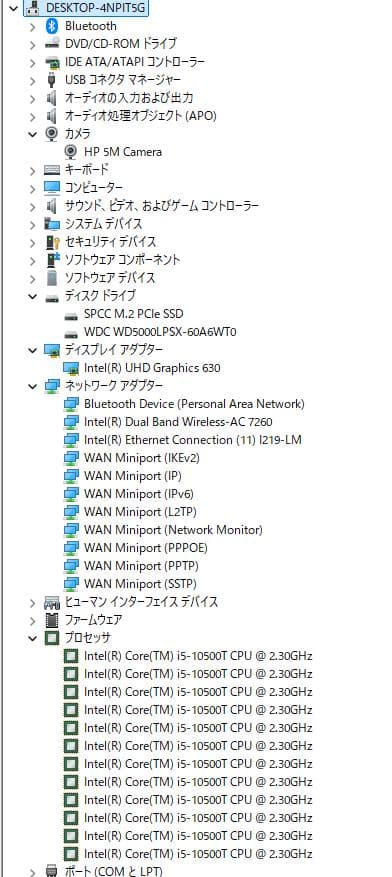The width and height of the screenshot is (392, 877).
Task: Select the IDE ATA/ATAPI コントローラー label
Action: pos(135,62)
